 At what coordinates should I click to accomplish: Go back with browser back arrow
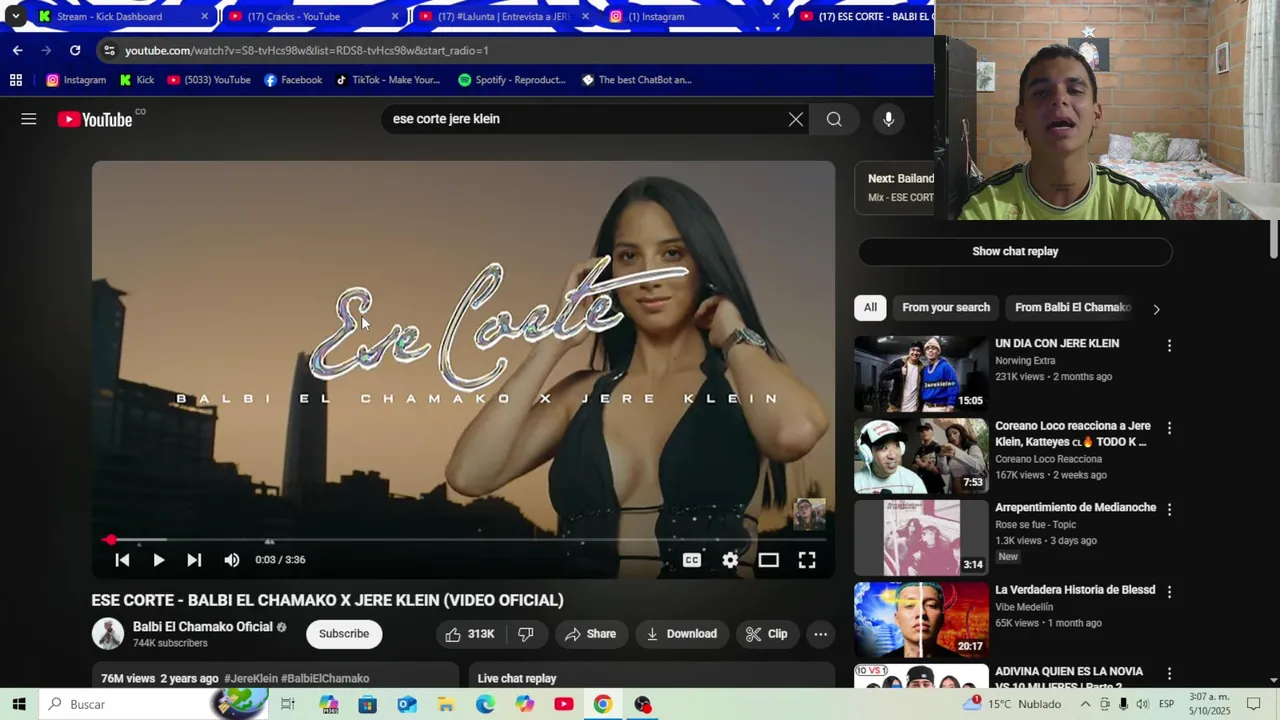click(x=18, y=50)
